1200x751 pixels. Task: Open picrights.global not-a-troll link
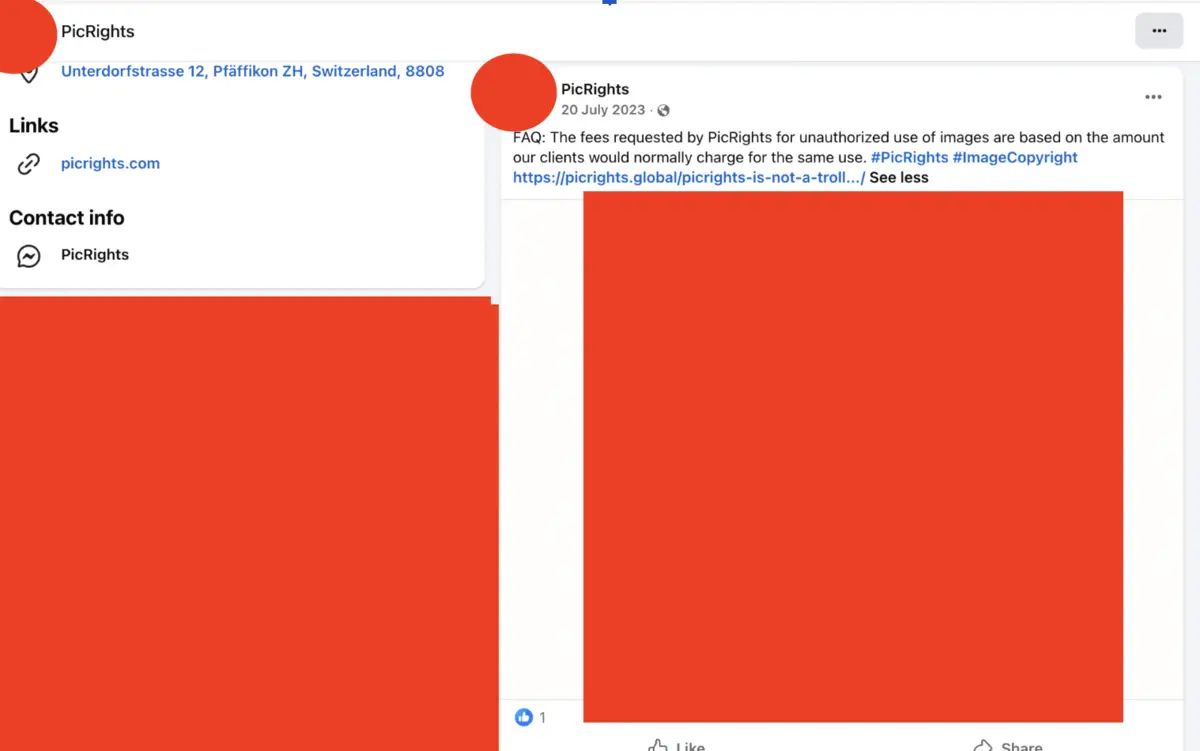click(689, 177)
